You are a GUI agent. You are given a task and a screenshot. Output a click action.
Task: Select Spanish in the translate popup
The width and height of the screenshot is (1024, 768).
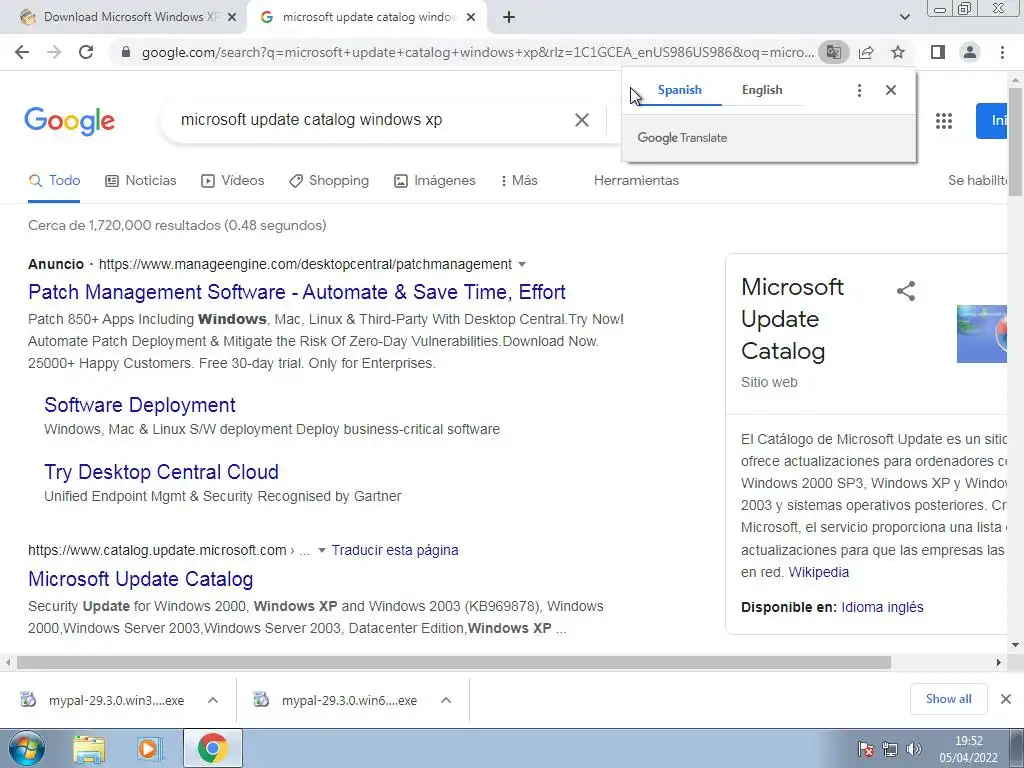pyautogui.click(x=679, y=90)
